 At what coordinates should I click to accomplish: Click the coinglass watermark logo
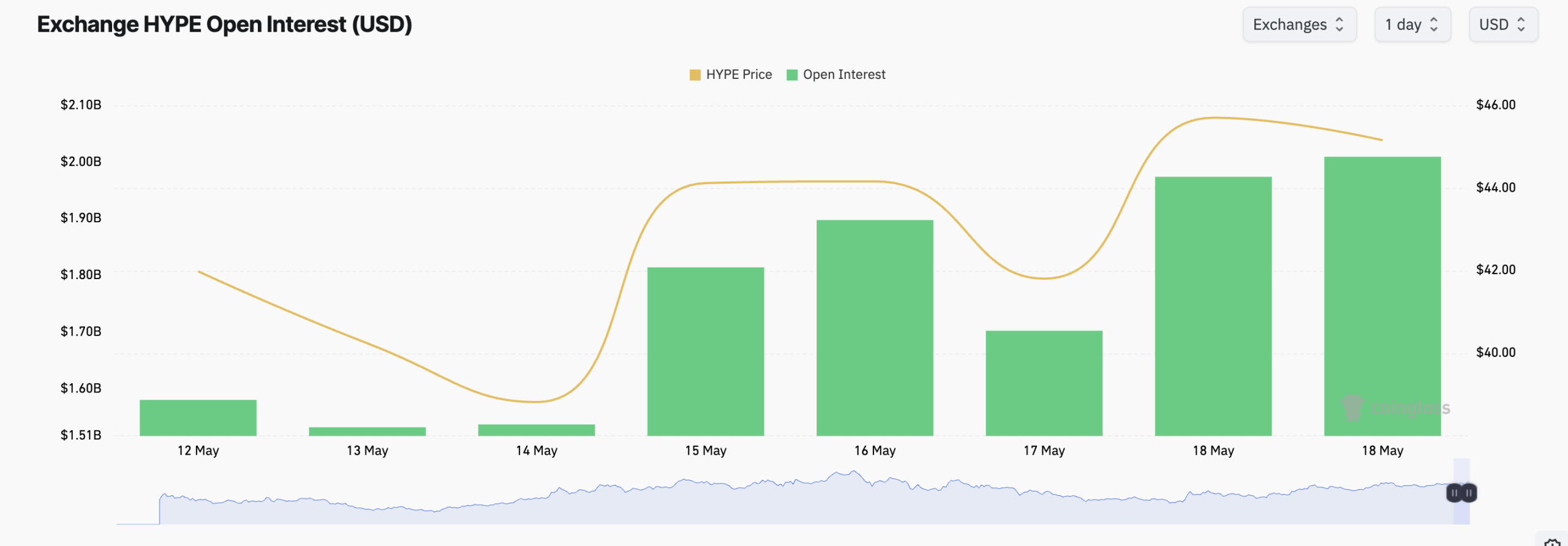point(1396,408)
